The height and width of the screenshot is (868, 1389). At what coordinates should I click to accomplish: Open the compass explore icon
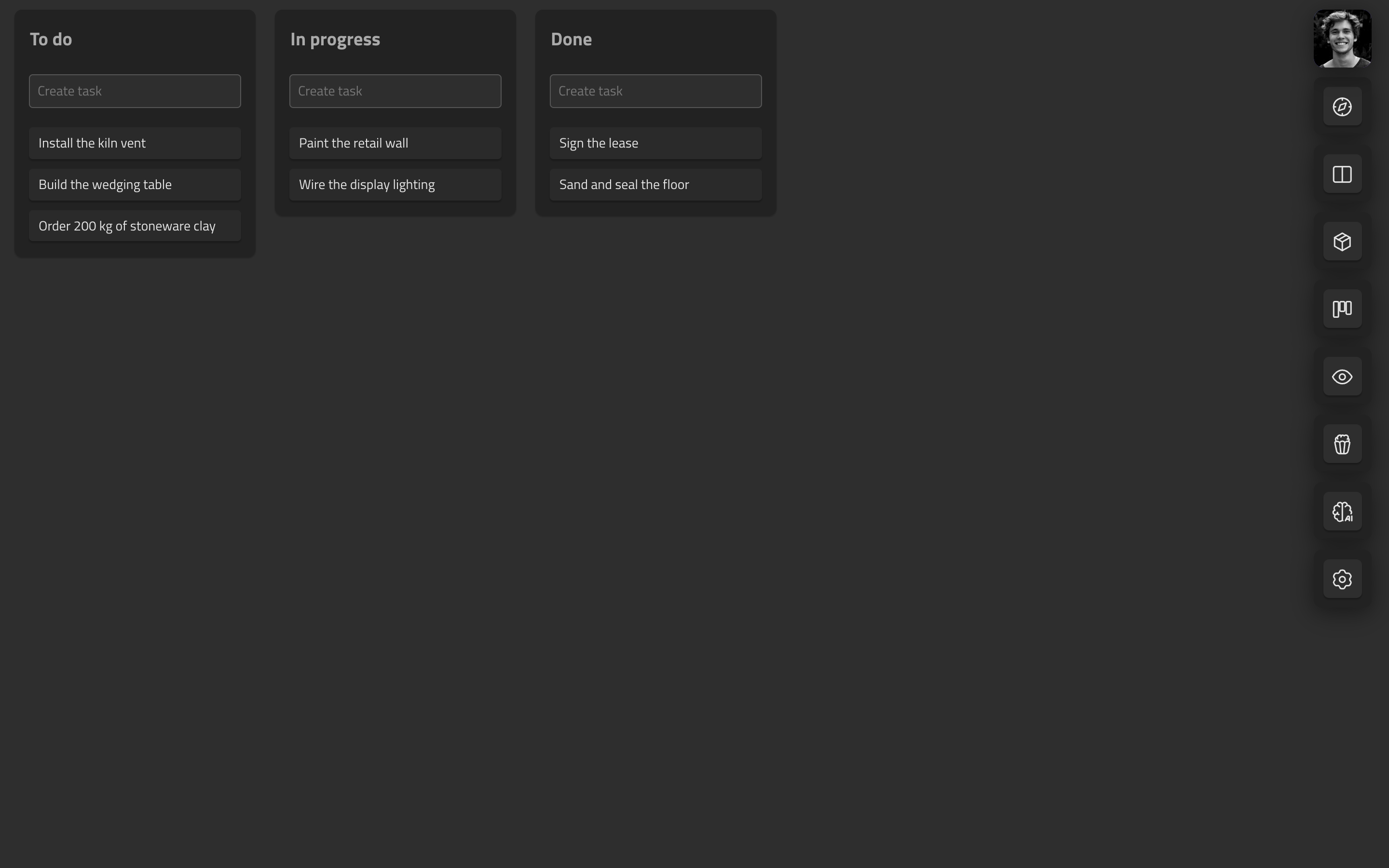(x=1342, y=107)
